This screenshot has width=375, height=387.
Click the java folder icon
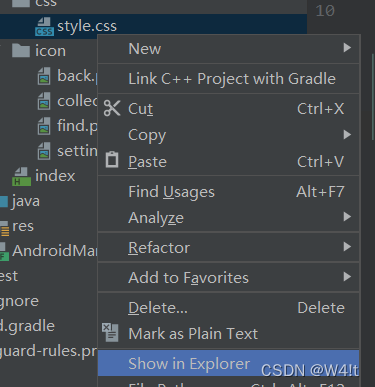pos(4,201)
